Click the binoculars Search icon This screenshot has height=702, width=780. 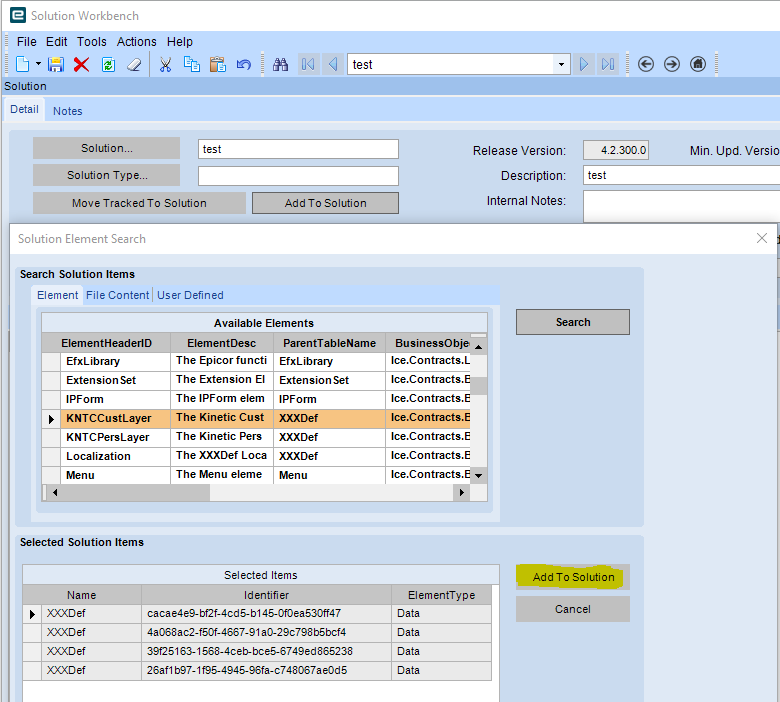click(x=281, y=64)
